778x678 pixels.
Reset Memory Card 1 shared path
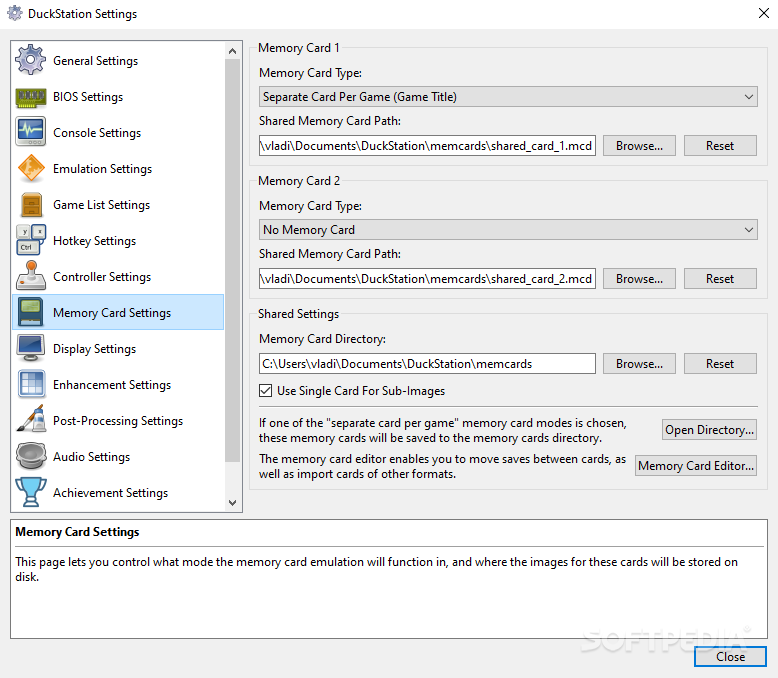click(x=720, y=145)
